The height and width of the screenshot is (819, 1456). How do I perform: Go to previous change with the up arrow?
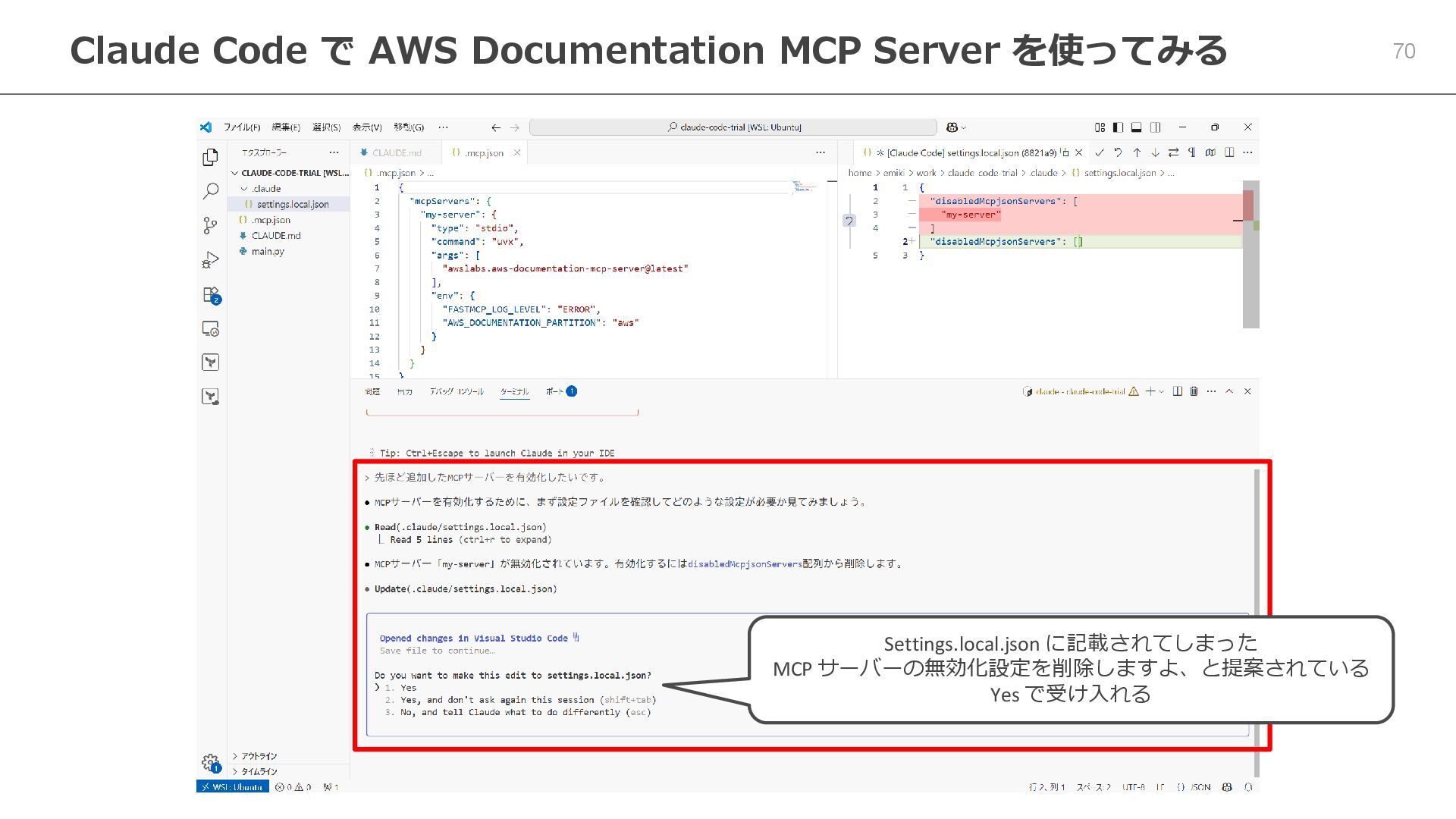point(1137,152)
